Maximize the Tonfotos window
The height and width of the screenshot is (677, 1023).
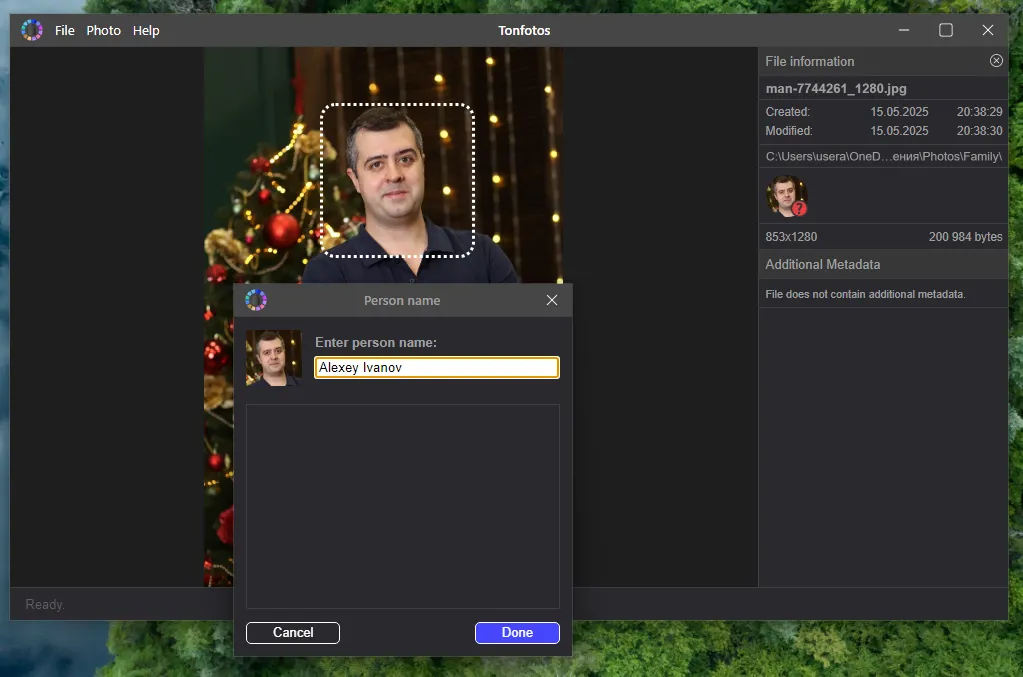(946, 31)
